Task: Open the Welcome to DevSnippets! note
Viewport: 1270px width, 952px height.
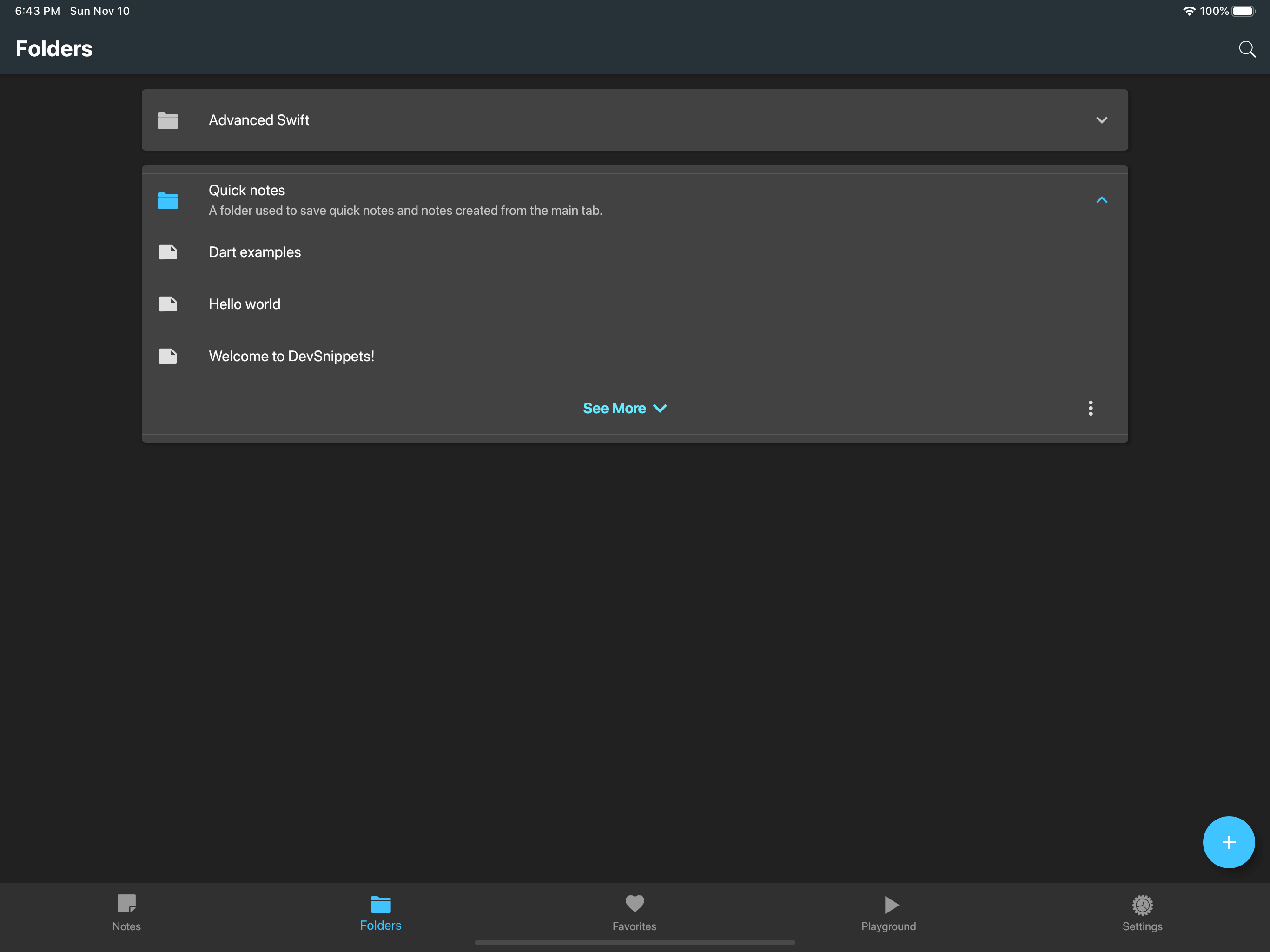Action: [x=291, y=356]
